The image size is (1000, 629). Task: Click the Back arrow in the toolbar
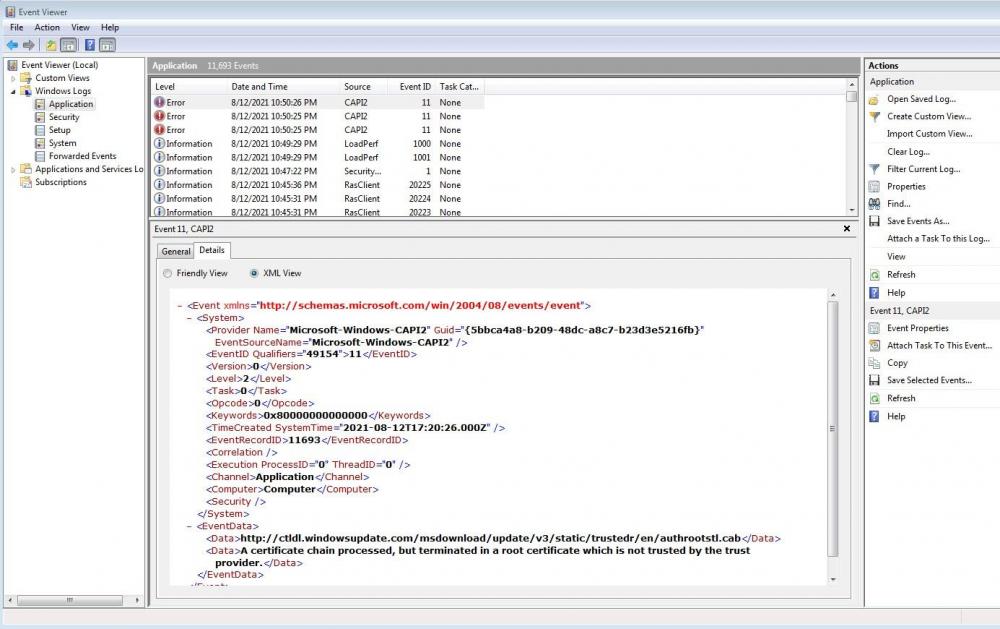tap(12, 45)
